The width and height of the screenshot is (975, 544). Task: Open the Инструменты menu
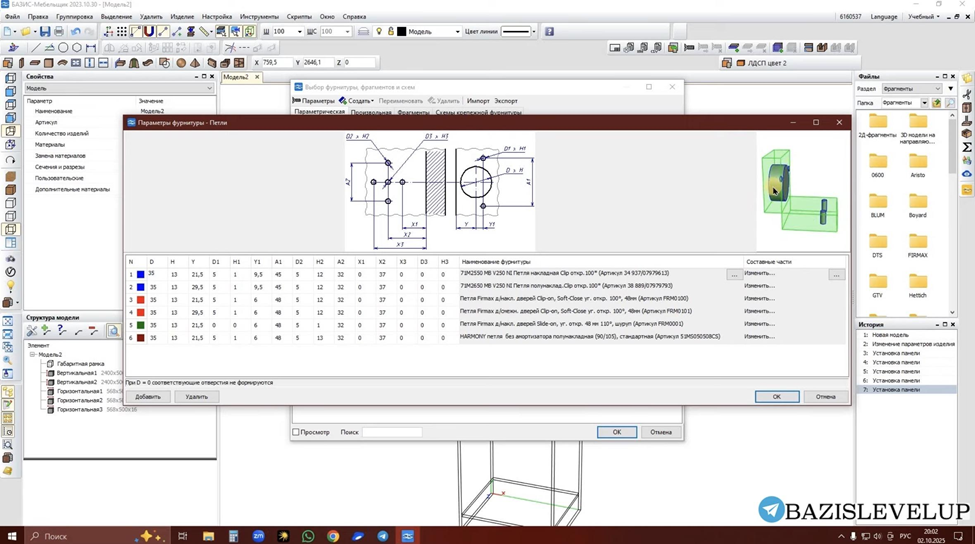(x=259, y=17)
